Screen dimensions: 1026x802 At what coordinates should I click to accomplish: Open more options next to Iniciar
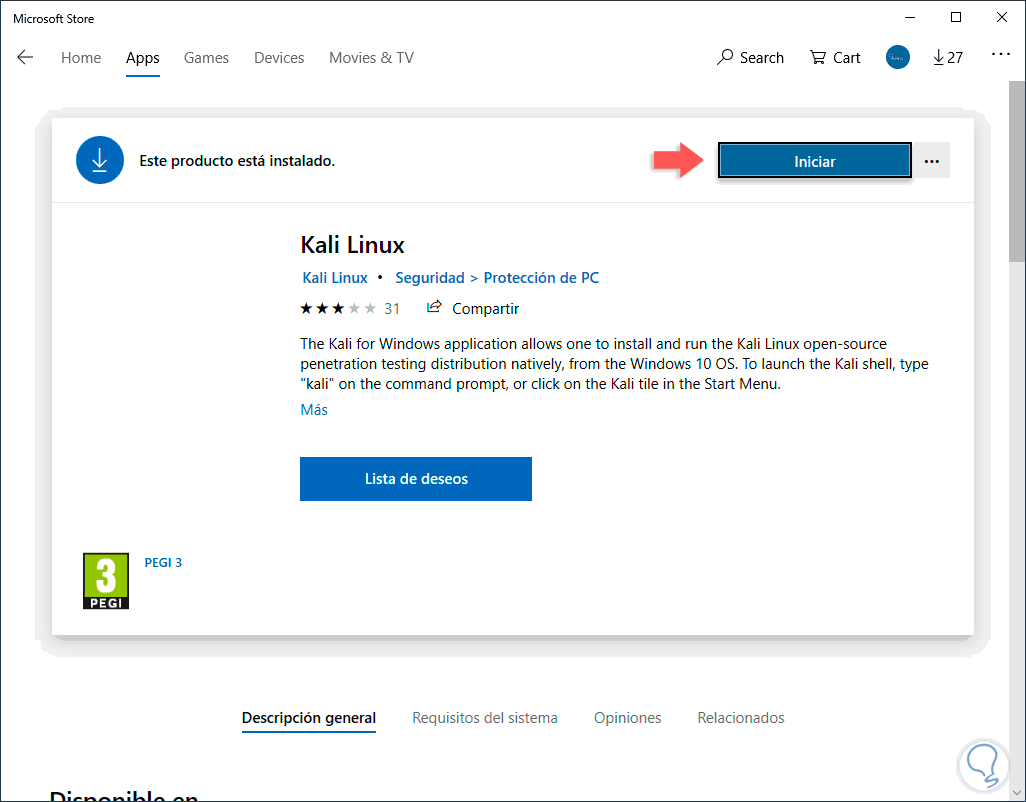(932, 161)
